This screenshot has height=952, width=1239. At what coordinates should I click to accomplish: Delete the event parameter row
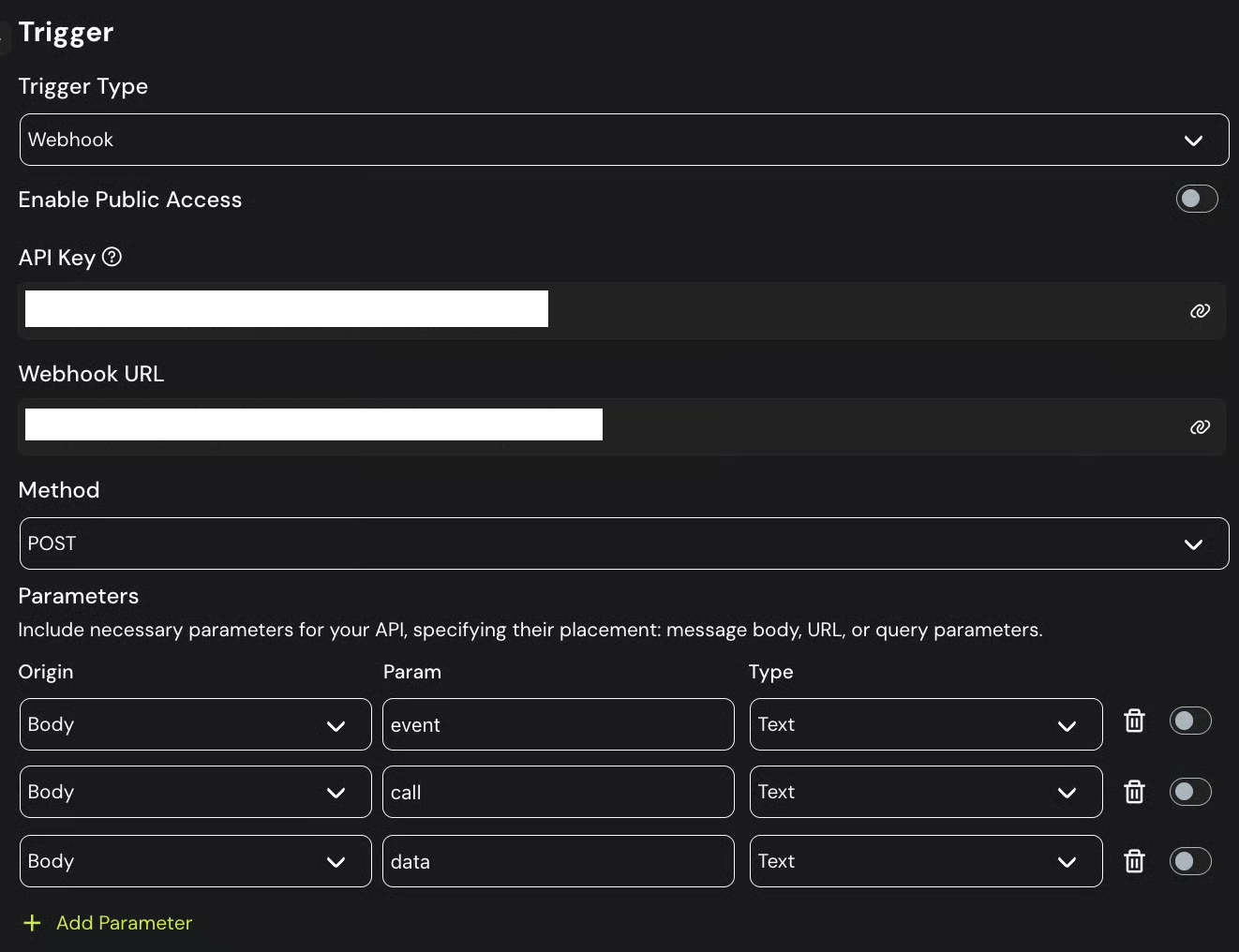[x=1134, y=721]
